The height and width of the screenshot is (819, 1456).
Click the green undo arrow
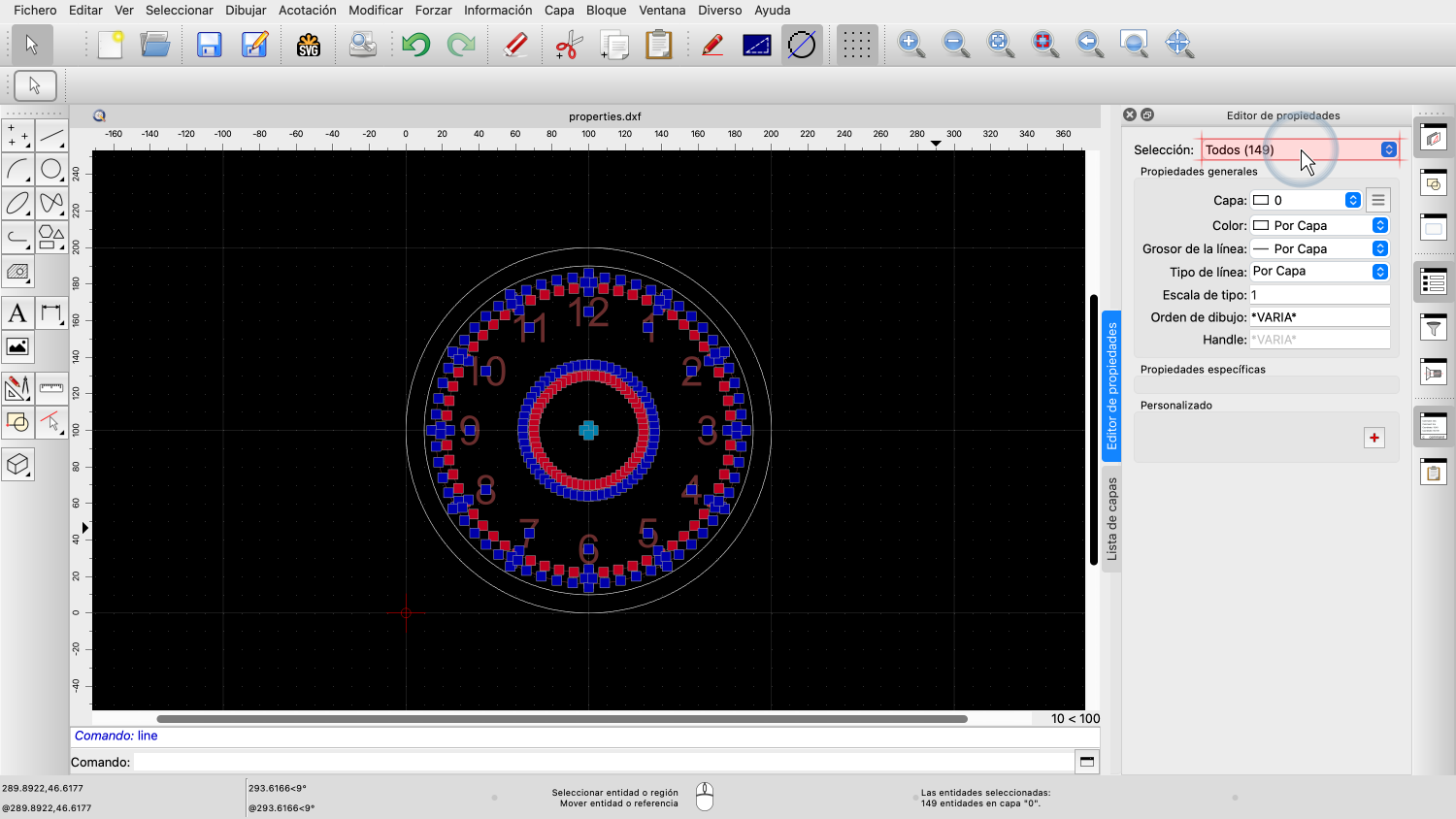pos(416,45)
